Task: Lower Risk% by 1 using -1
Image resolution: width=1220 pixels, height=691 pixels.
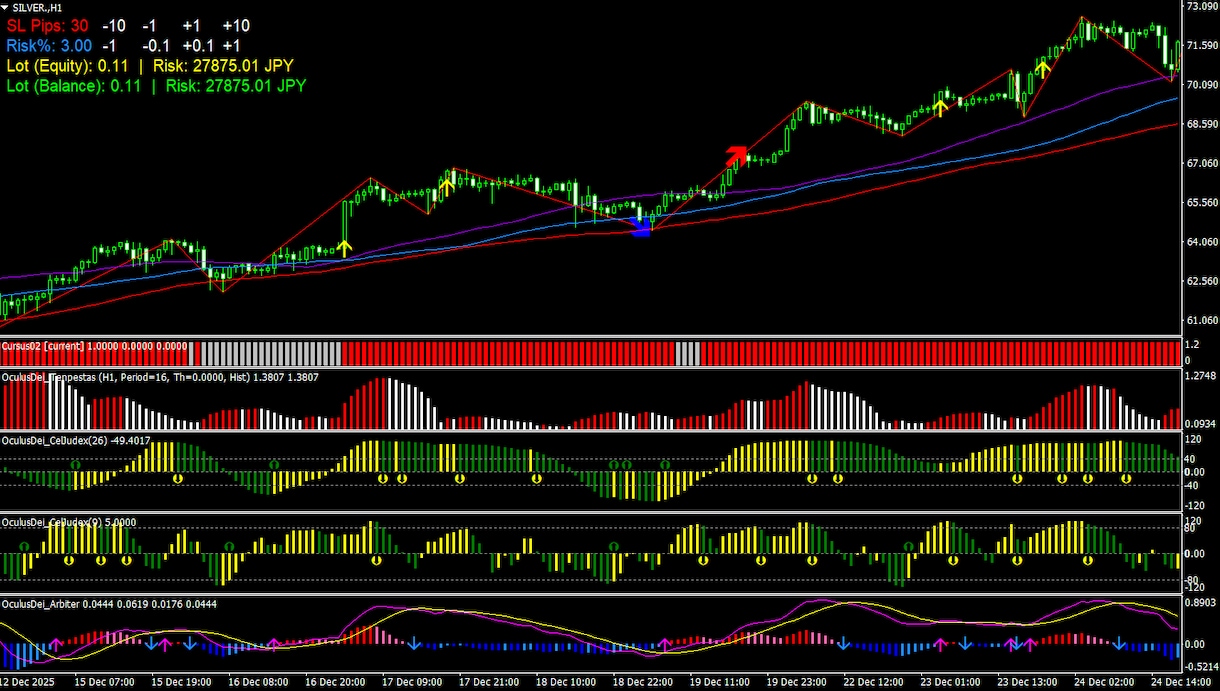Action: (x=109, y=45)
